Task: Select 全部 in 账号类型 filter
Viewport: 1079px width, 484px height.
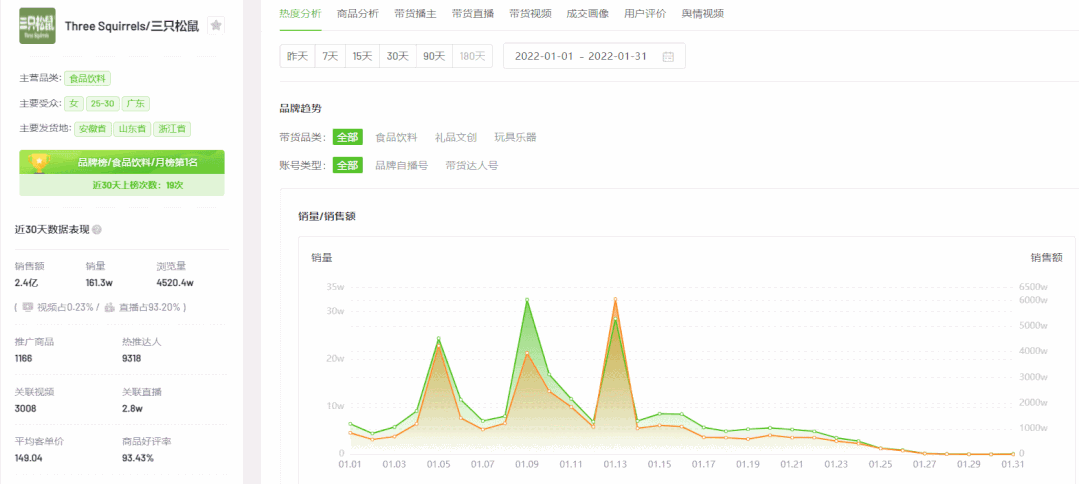Action: click(x=348, y=165)
